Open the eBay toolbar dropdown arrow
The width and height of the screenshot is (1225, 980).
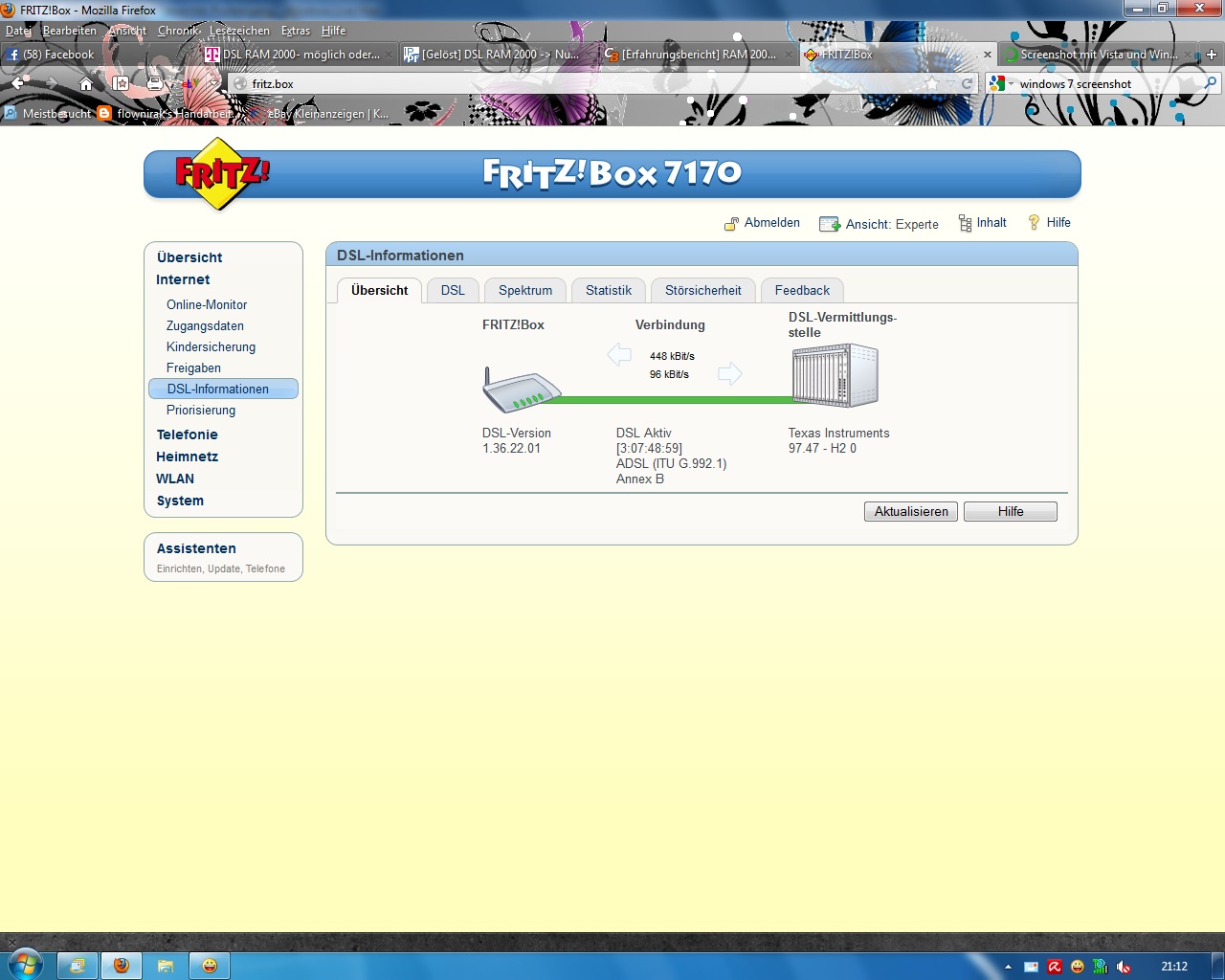click(215, 84)
